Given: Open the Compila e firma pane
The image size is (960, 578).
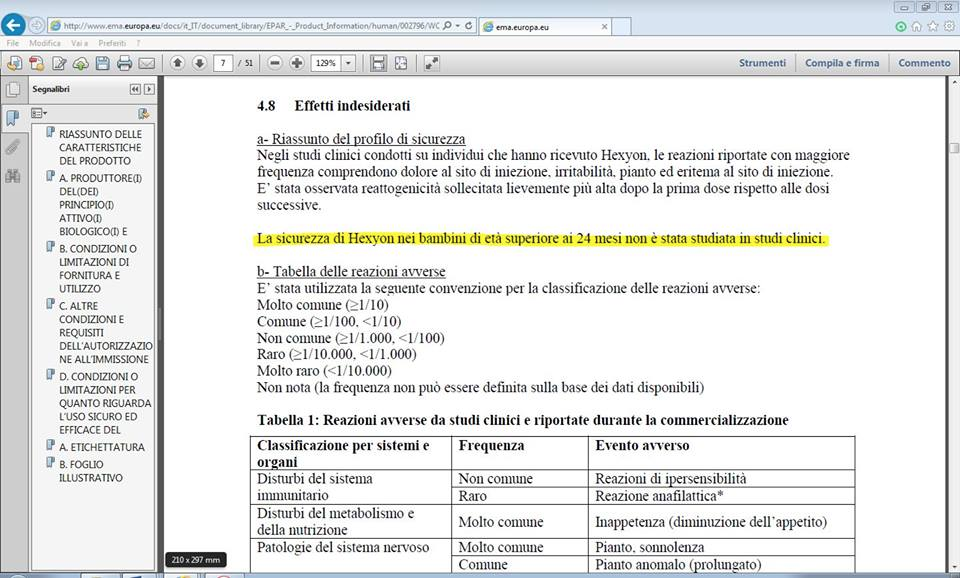Looking at the screenshot, I should (x=842, y=62).
